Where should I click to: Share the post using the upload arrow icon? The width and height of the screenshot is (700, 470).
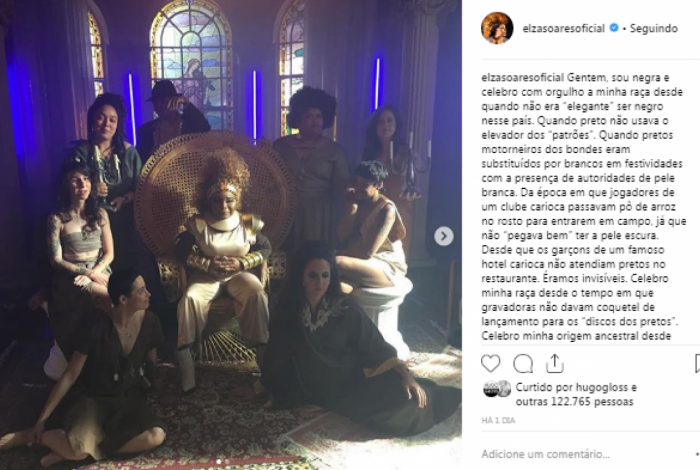point(555,363)
